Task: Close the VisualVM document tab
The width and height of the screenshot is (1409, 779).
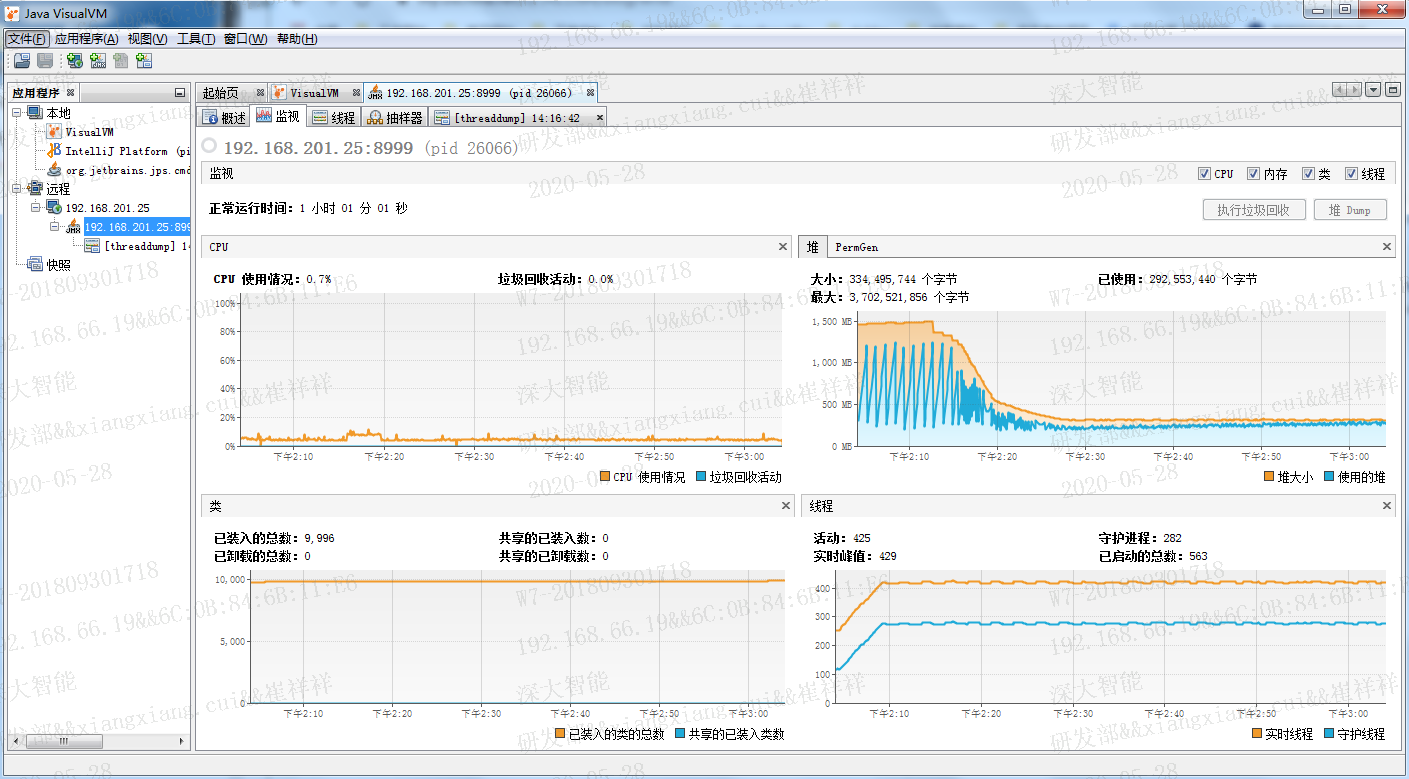Action: [x=356, y=93]
